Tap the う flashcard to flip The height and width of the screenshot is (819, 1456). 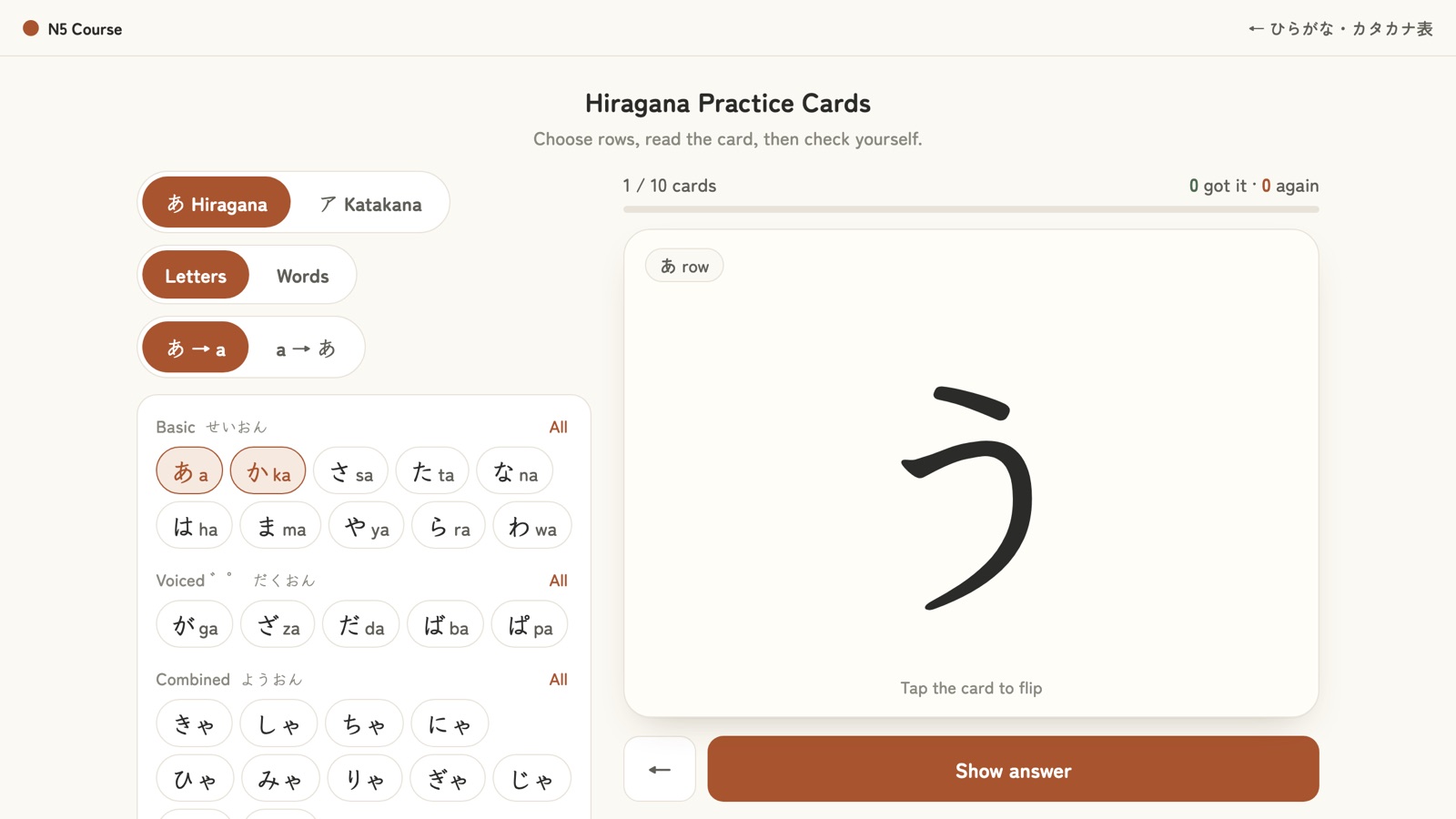(971, 473)
